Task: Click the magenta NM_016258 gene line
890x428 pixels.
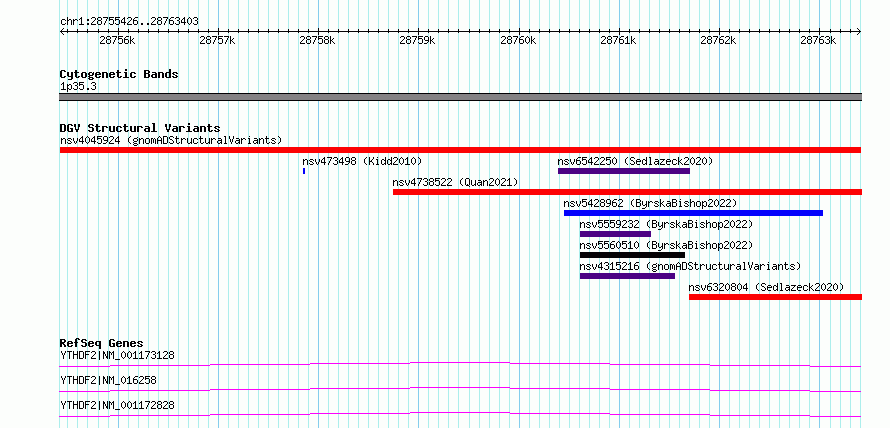Action: coord(460,389)
